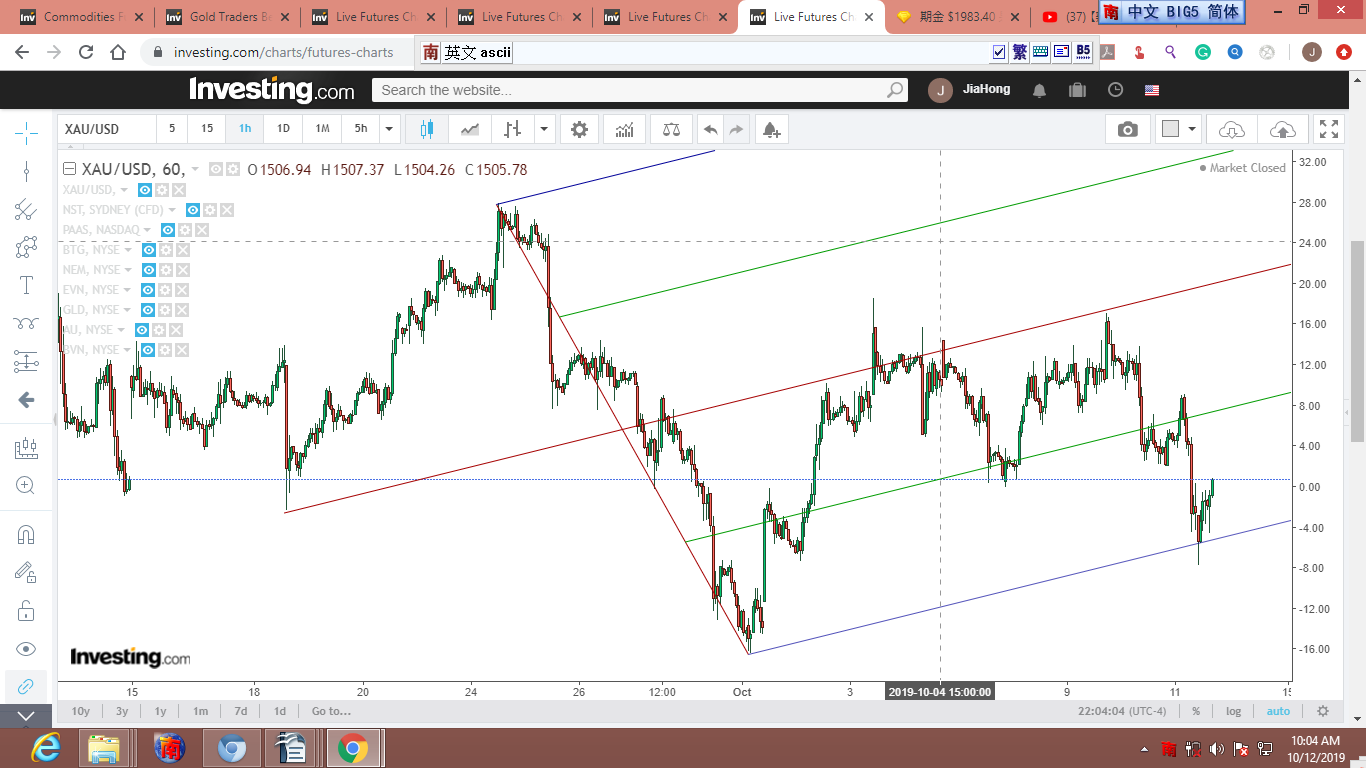Open the chart properties gear in toolbar

[x=579, y=129]
